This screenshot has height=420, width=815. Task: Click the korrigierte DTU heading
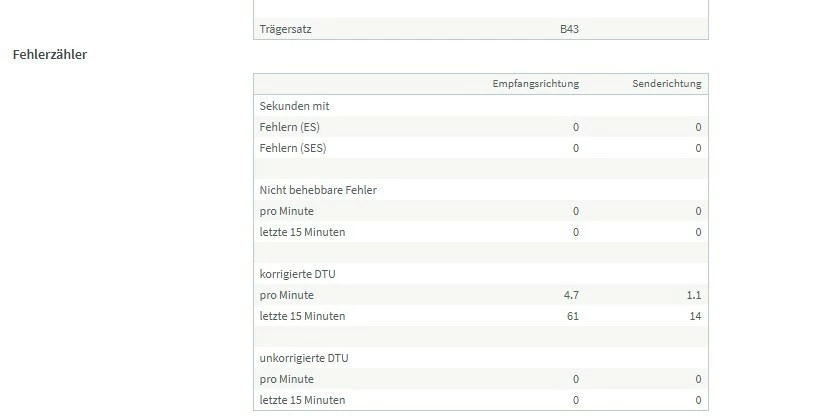[x=297, y=274]
